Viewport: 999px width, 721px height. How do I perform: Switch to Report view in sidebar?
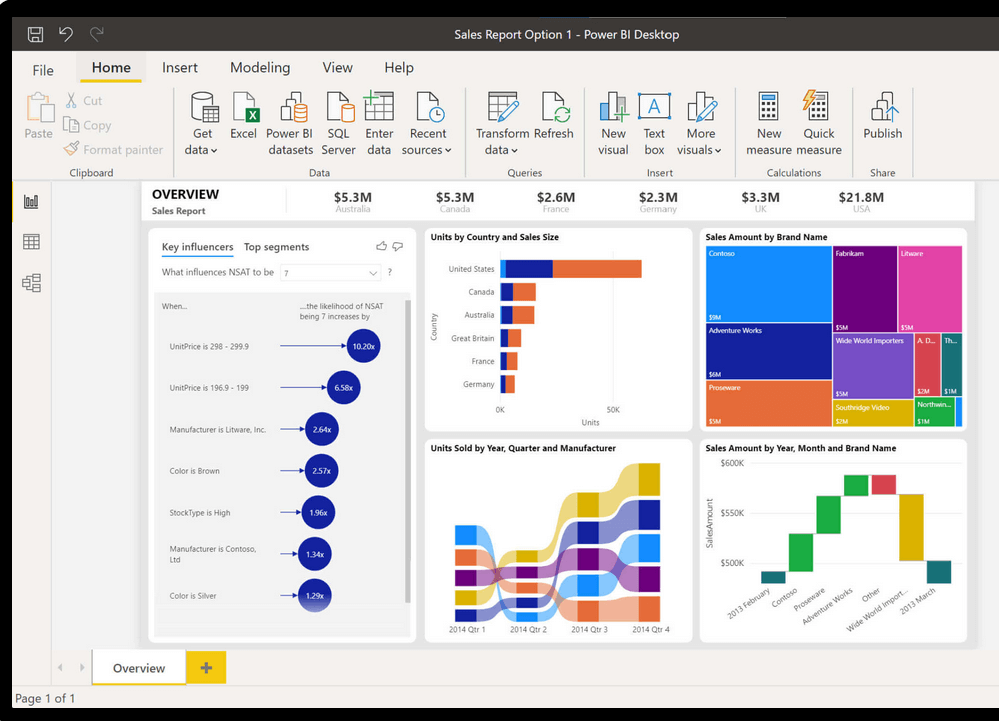click(x=31, y=202)
